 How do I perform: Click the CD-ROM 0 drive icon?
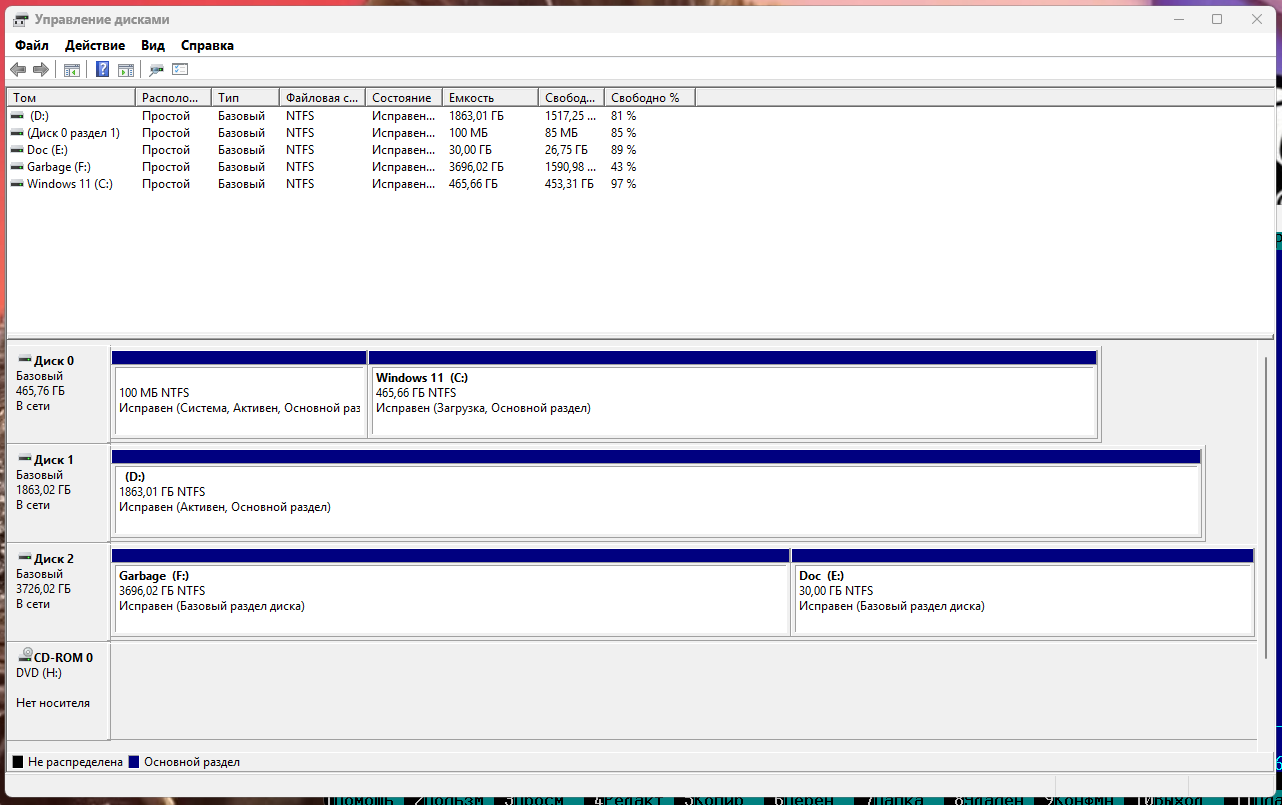[25, 657]
